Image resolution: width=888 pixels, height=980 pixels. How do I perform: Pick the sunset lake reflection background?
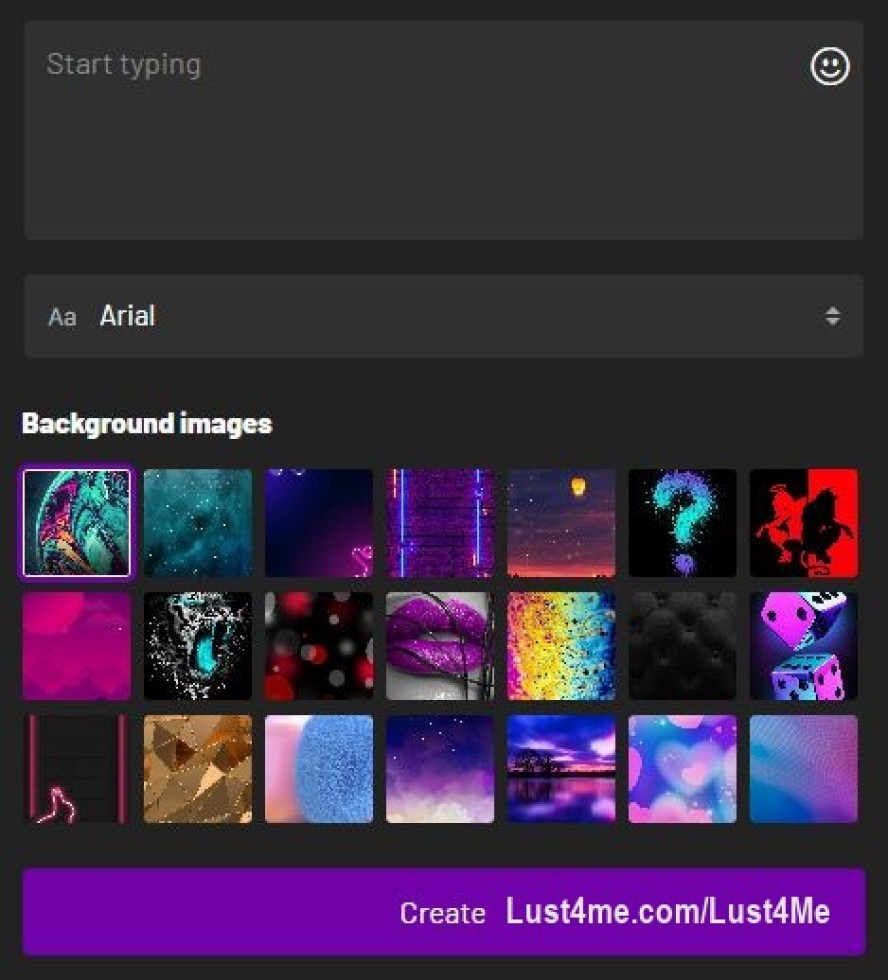coord(561,770)
